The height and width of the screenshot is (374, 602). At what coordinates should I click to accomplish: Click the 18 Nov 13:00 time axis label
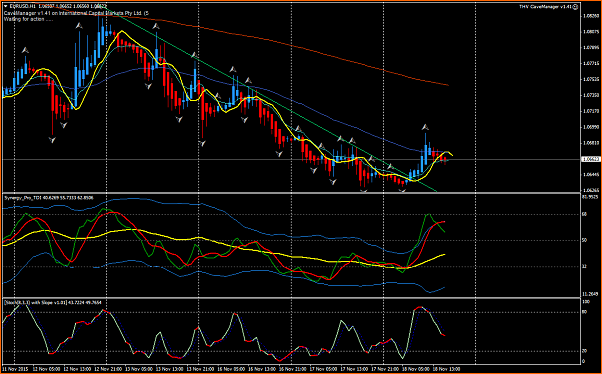(x=447, y=369)
